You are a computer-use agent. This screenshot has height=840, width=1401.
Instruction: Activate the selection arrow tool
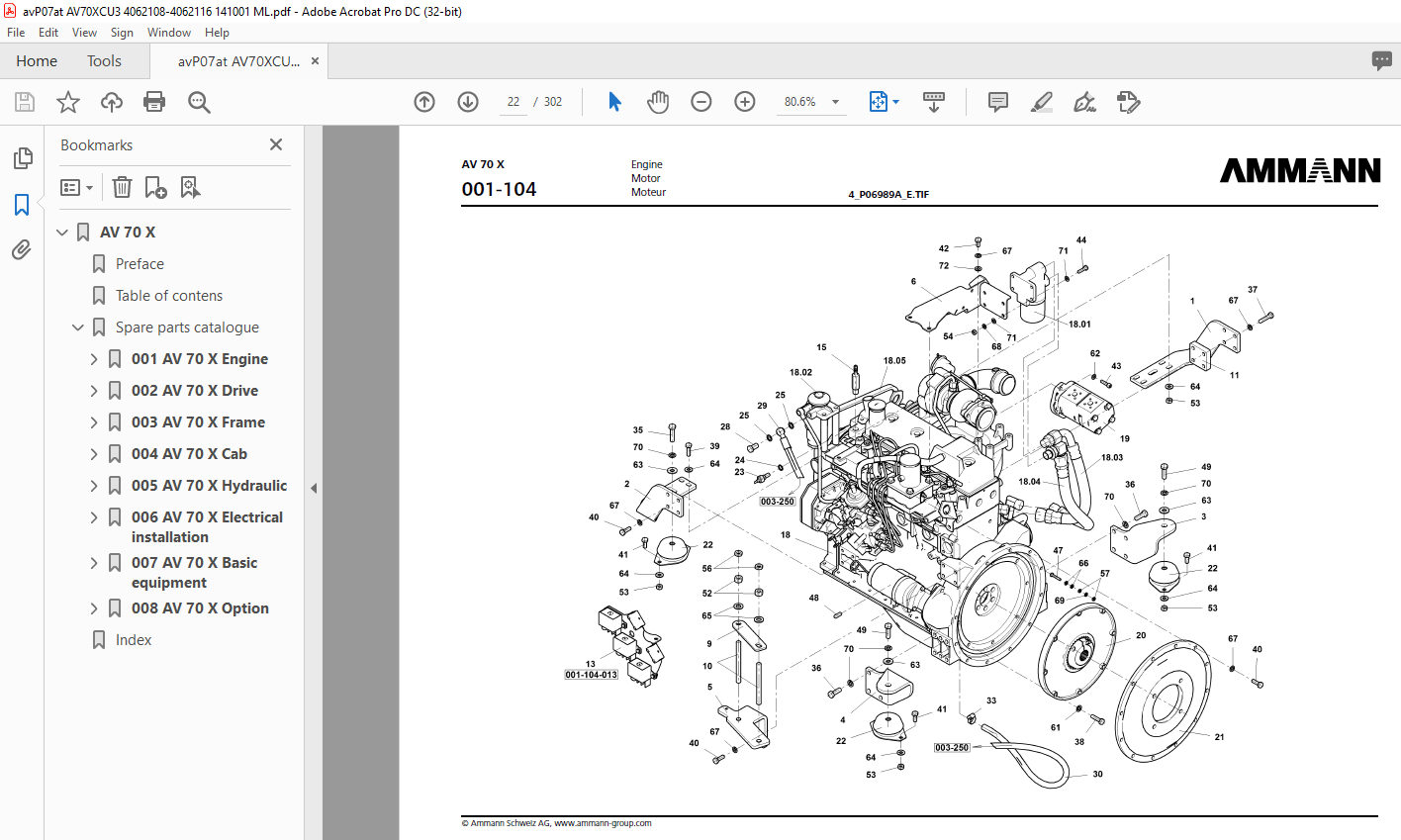click(x=614, y=102)
